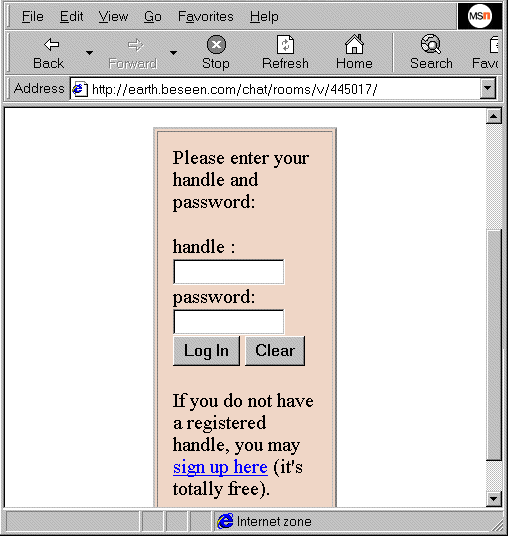Image resolution: width=508 pixels, height=537 pixels.
Task: Click the MSN logo icon
Action: tap(480, 16)
